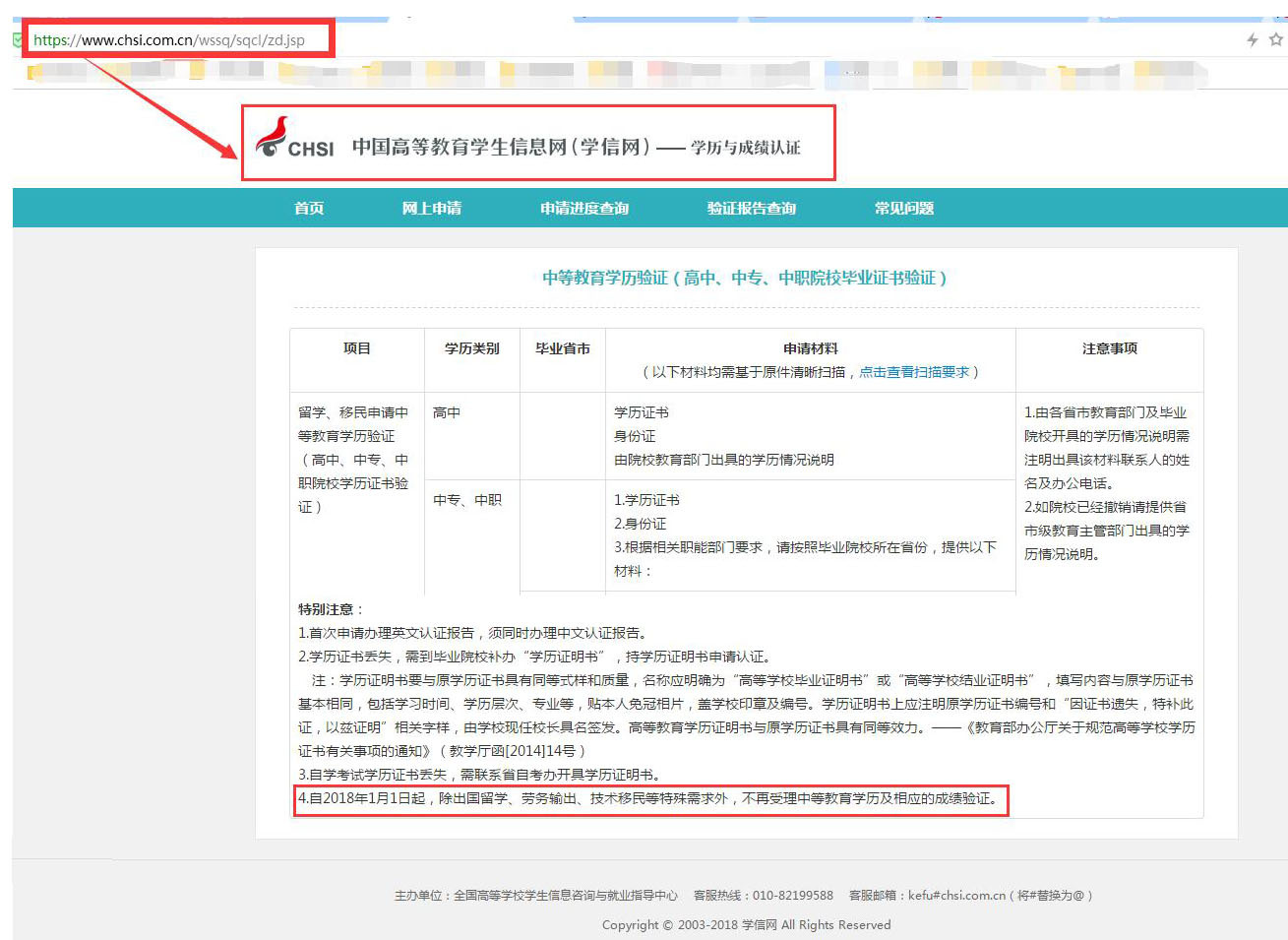Image resolution: width=1288 pixels, height=940 pixels.
Task: Click the 点击查看扫描要求 link
Action: (x=913, y=372)
